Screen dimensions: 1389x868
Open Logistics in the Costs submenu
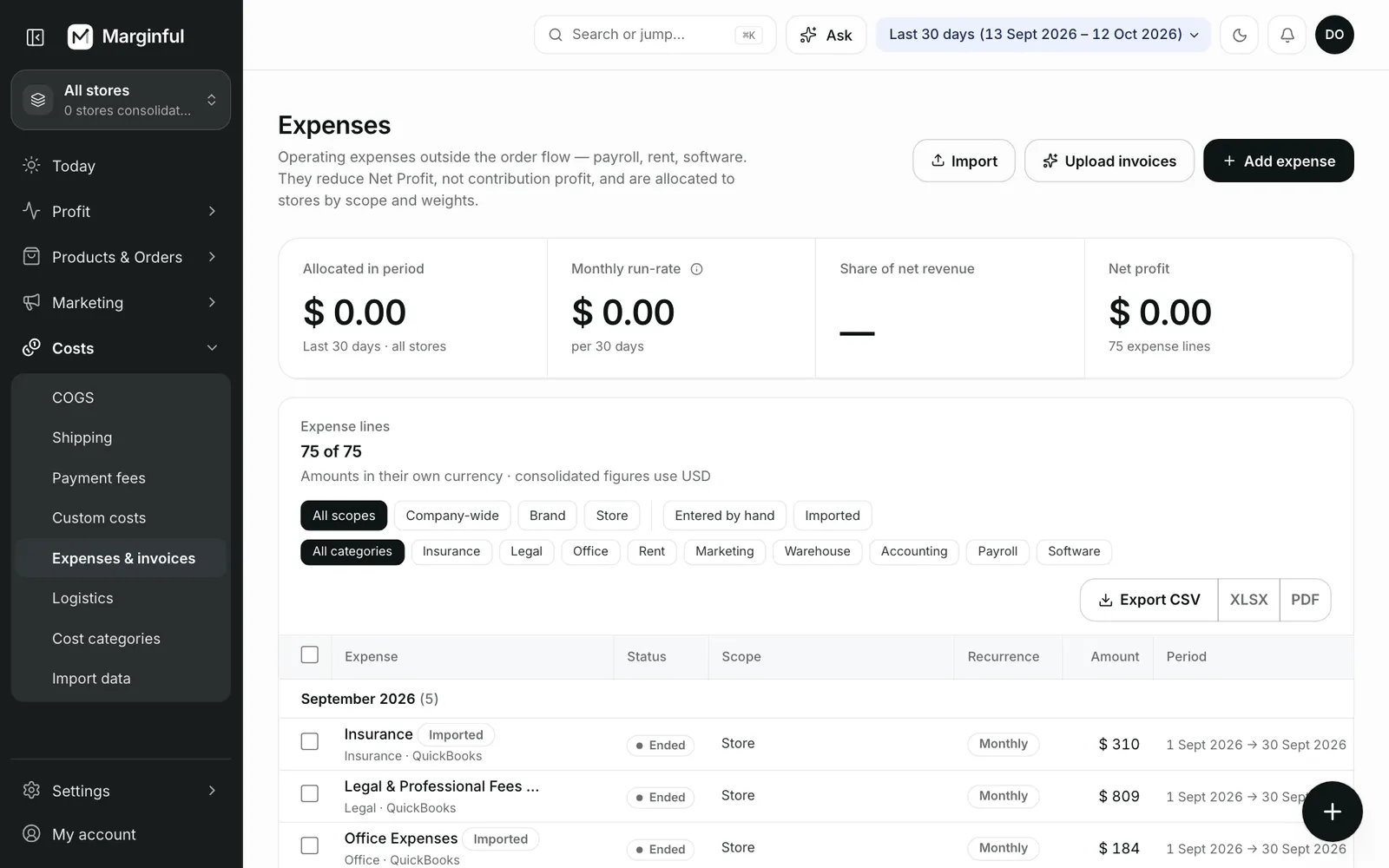tap(121, 598)
